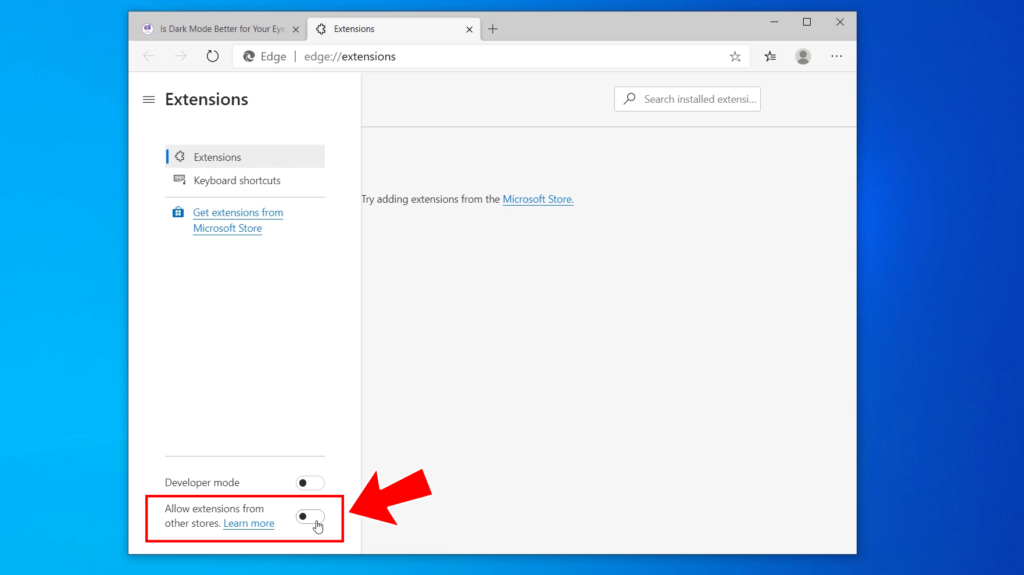Select the Extensions browser tab
The height and width of the screenshot is (575, 1024).
pyautogui.click(x=394, y=29)
